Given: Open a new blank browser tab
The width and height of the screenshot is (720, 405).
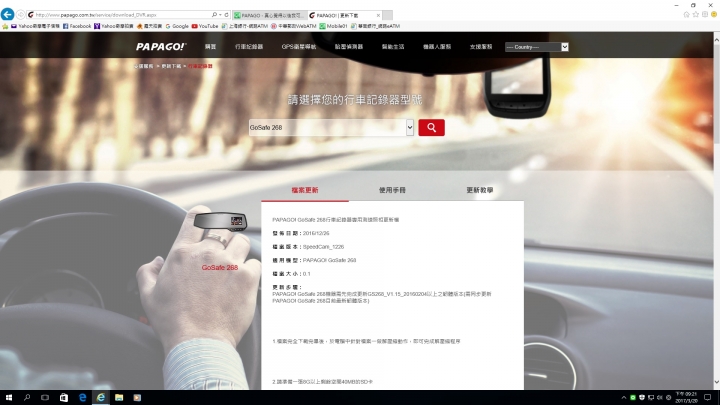Looking at the screenshot, I should (388, 15).
